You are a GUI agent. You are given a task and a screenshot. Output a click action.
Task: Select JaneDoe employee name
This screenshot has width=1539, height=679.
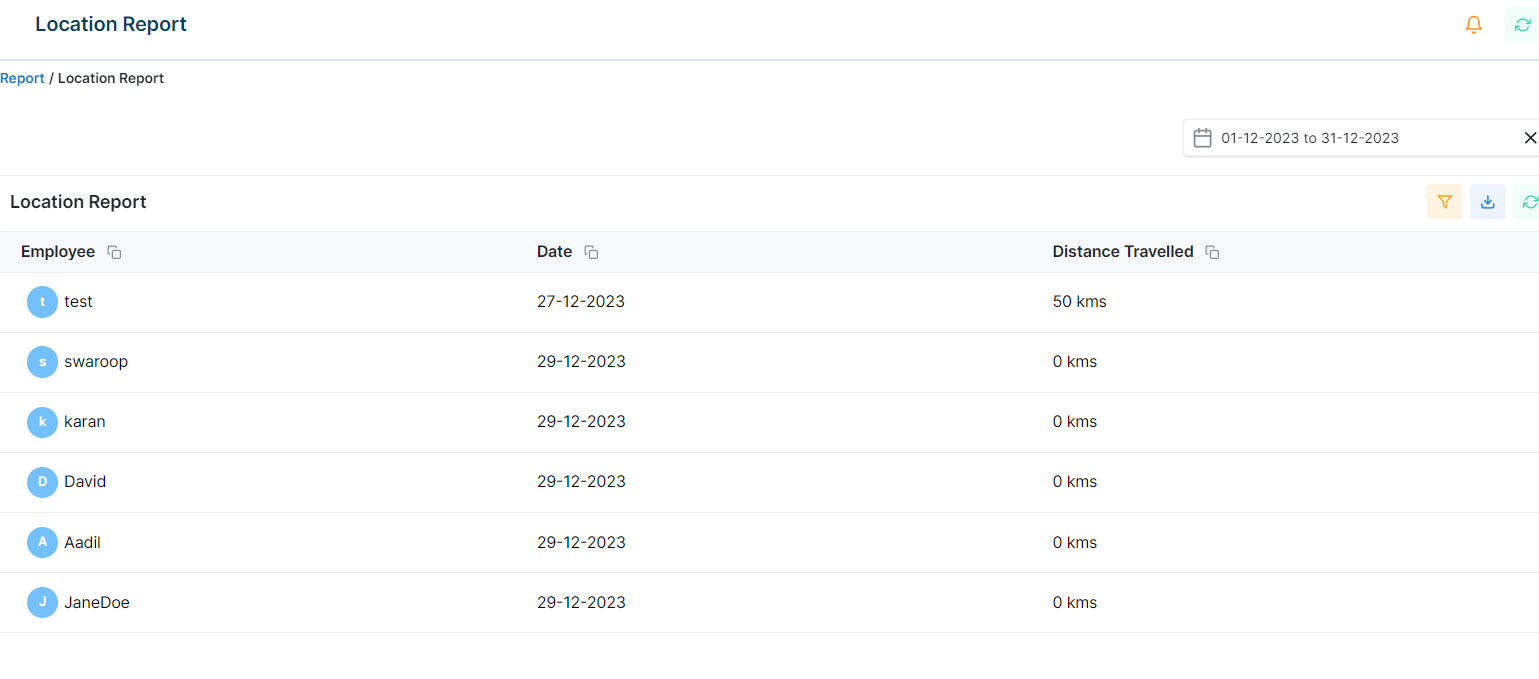97,603
